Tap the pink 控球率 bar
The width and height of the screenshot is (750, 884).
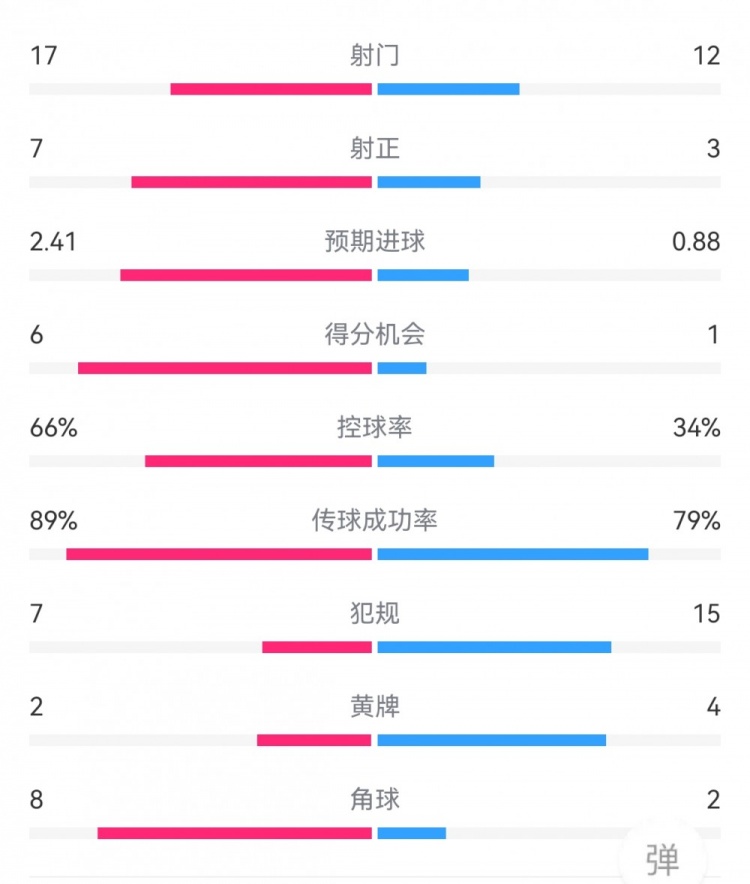coord(258,461)
